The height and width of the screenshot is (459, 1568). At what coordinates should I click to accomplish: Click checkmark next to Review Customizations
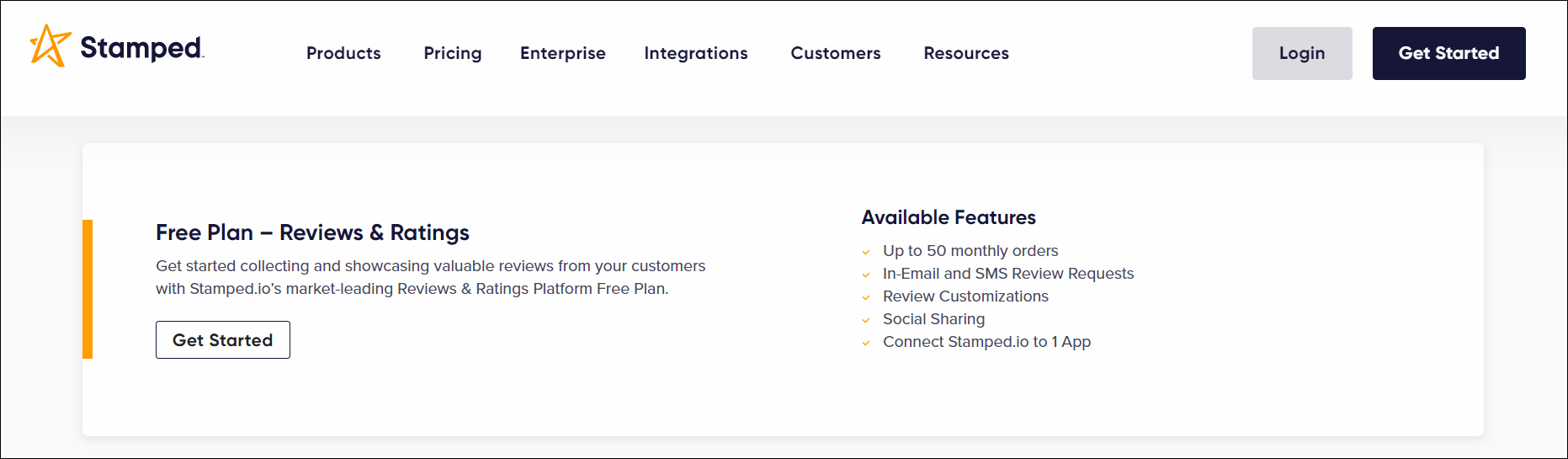pyautogui.click(x=866, y=297)
